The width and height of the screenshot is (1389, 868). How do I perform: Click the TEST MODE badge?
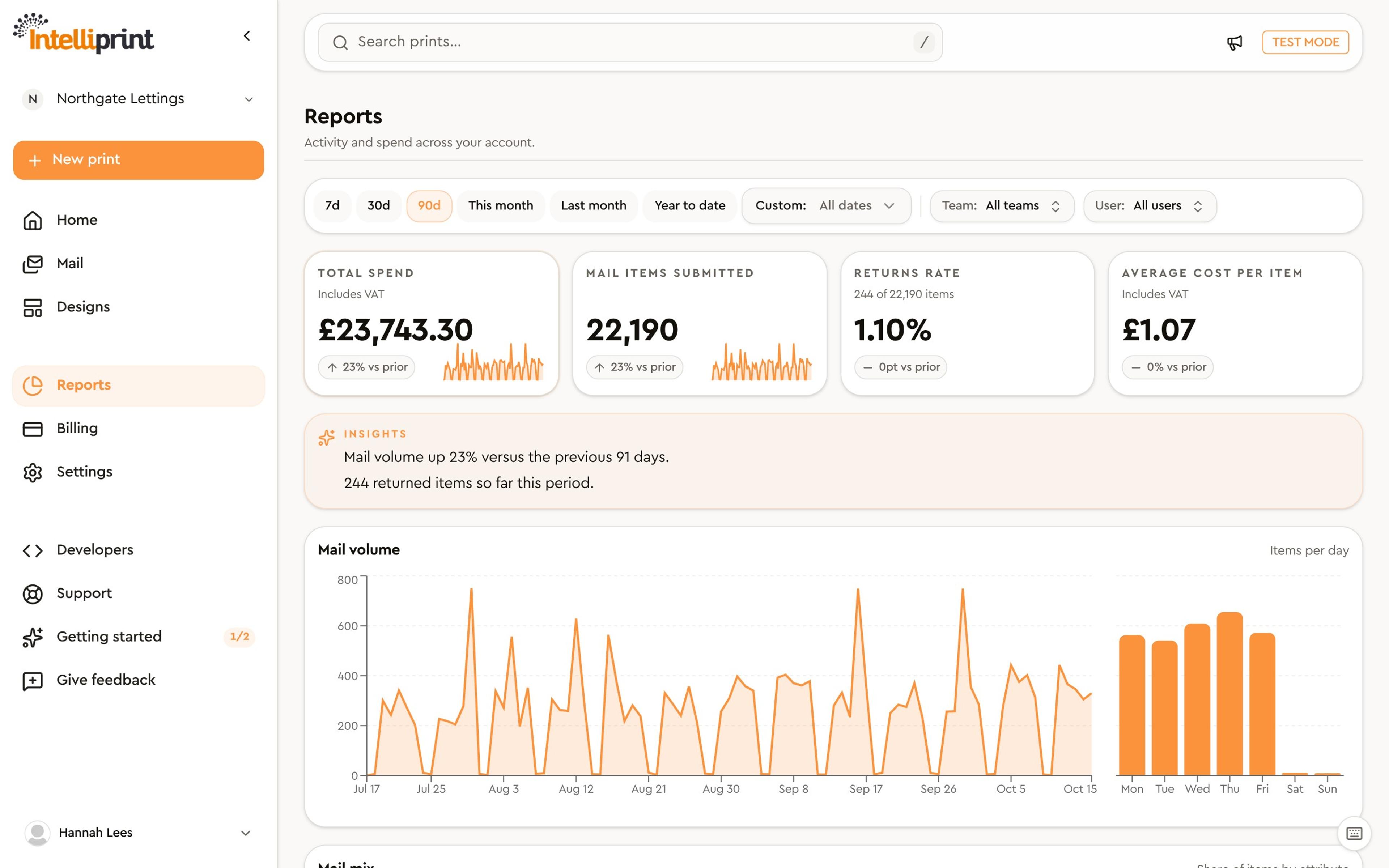click(1305, 42)
